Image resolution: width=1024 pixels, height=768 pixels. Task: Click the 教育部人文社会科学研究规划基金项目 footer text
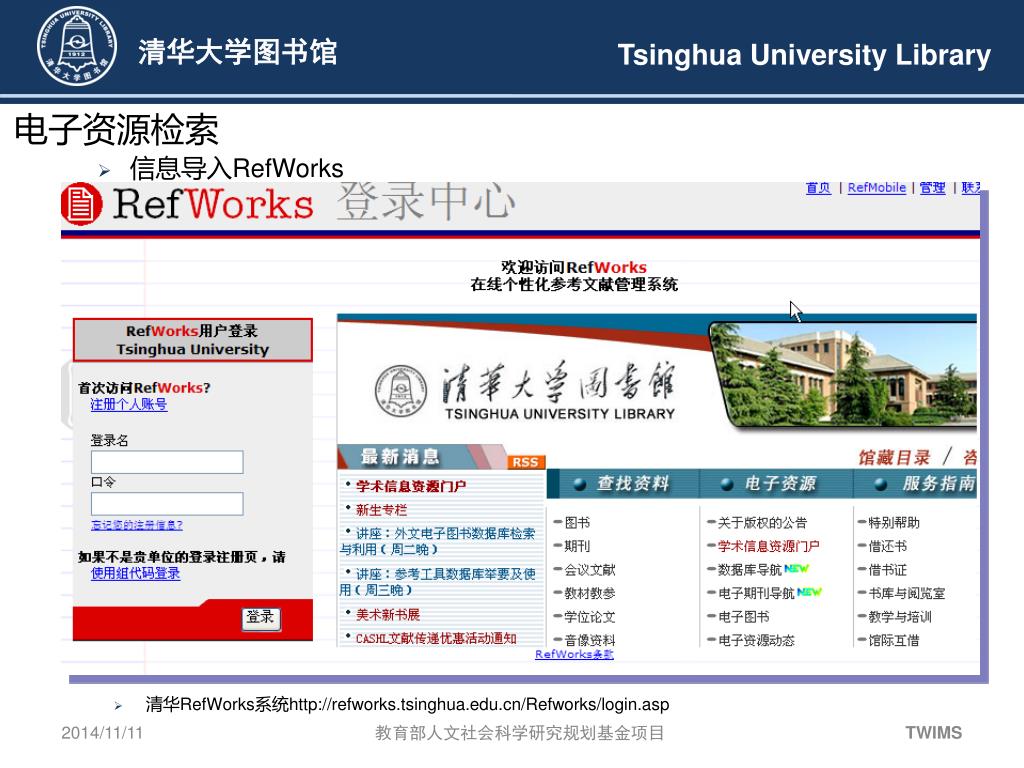click(x=520, y=733)
